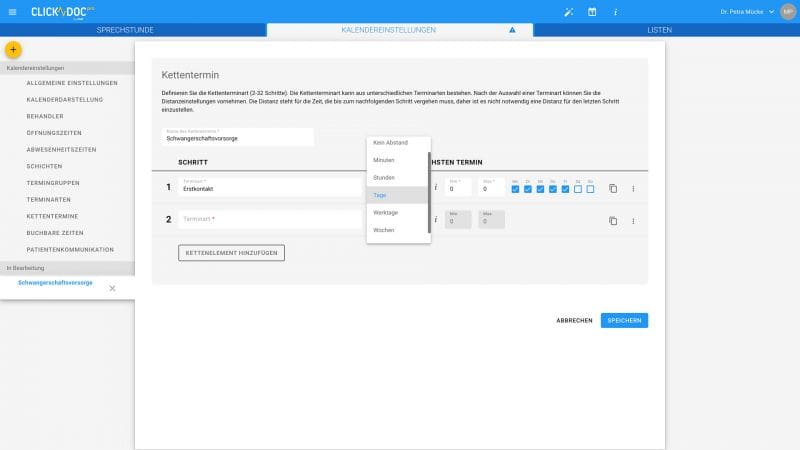
Task: Switch to the Sprechstunde tab
Action: pyautogui.click(x=125, y=30)
